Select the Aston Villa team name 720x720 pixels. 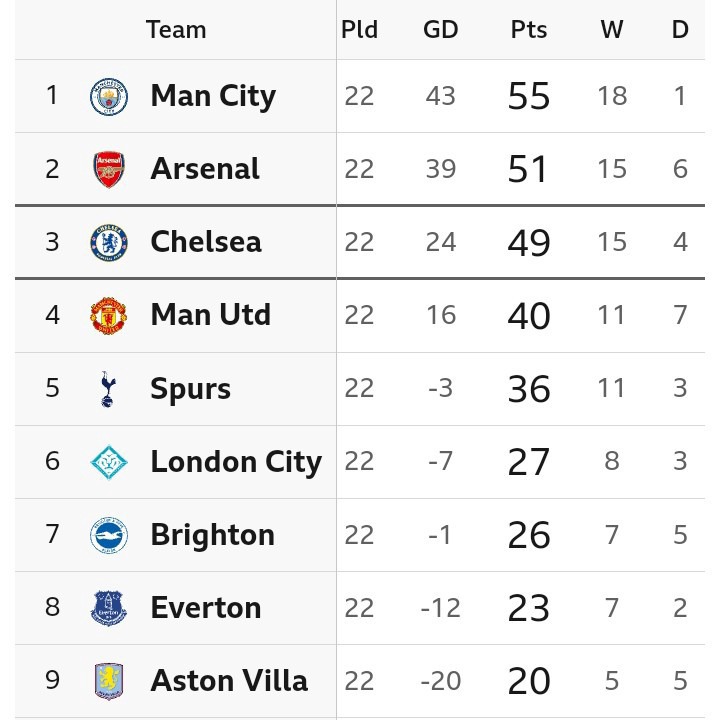point(229,681)
